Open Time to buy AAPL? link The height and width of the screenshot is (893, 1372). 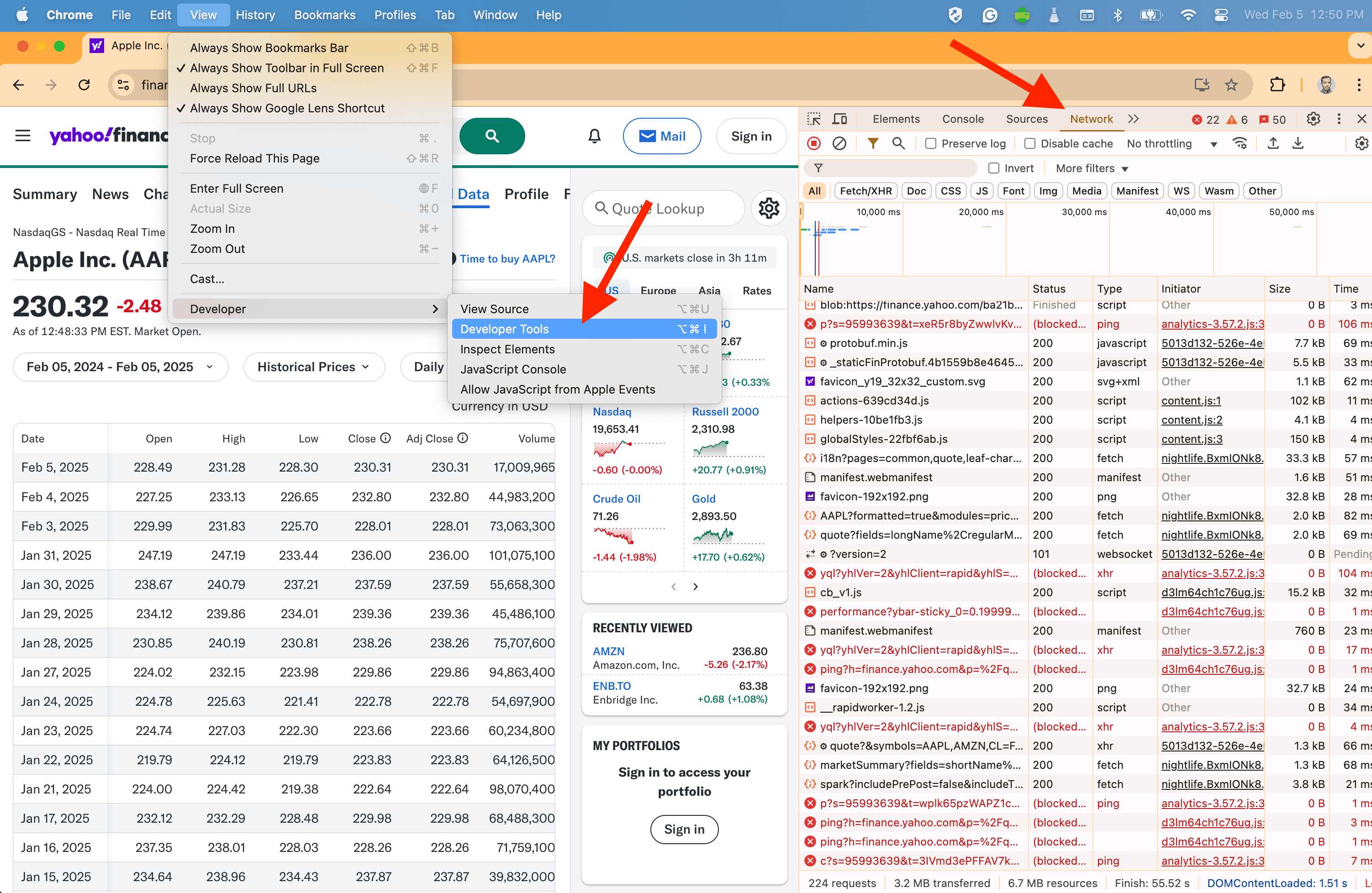(507, 259)
